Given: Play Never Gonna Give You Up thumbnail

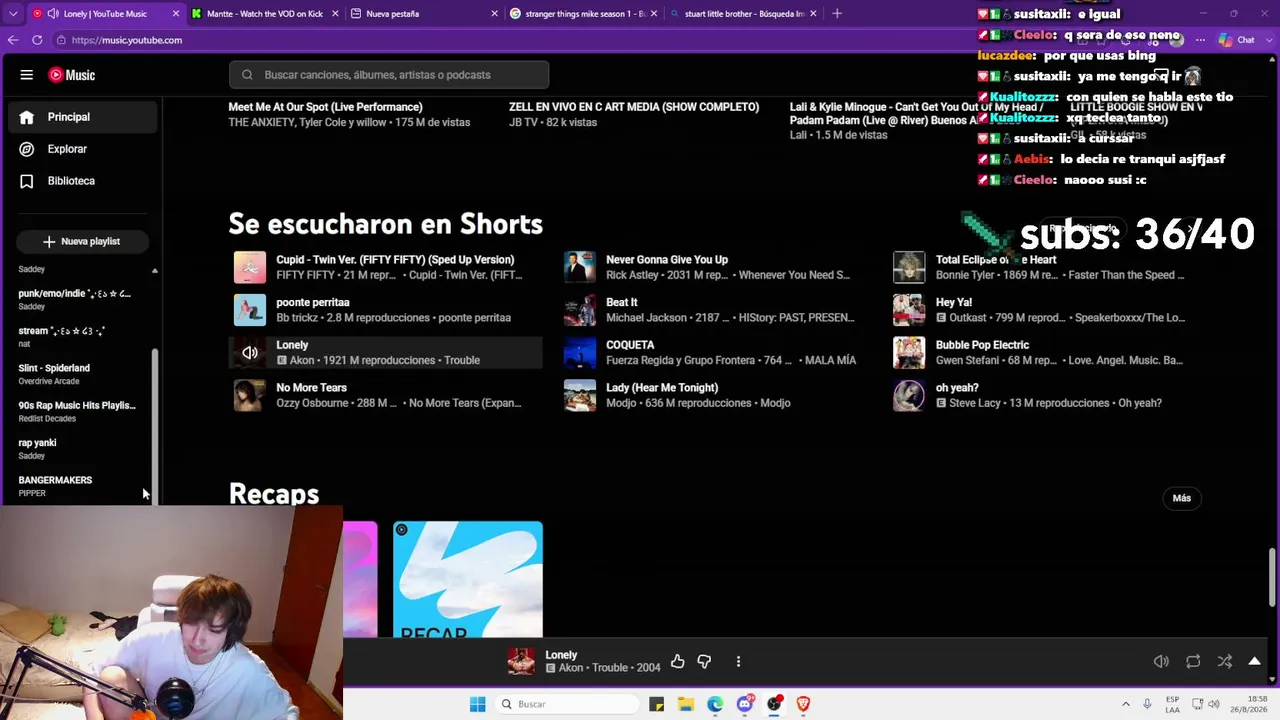Looking at the screenshot, I should [580, 267].
